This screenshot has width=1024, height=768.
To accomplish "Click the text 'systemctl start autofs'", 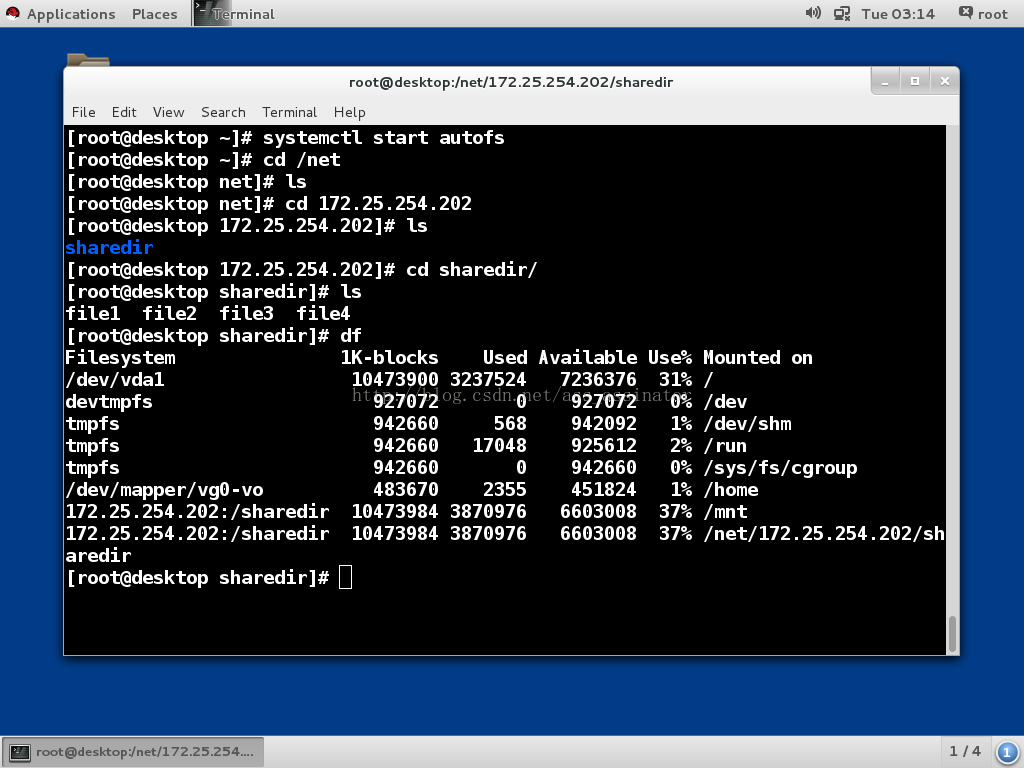I will click(383, 138).
